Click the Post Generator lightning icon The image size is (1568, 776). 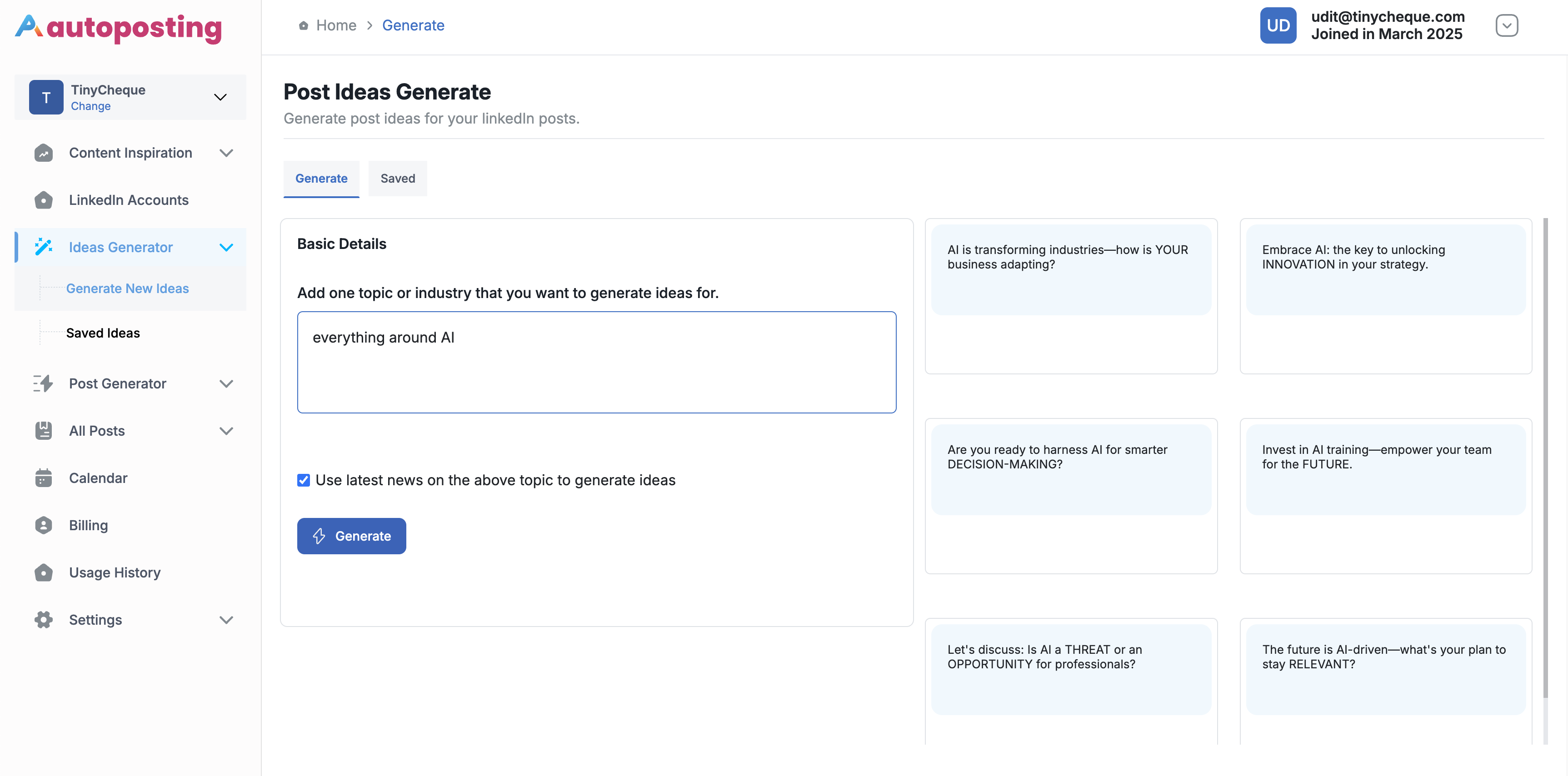point(43,383)
